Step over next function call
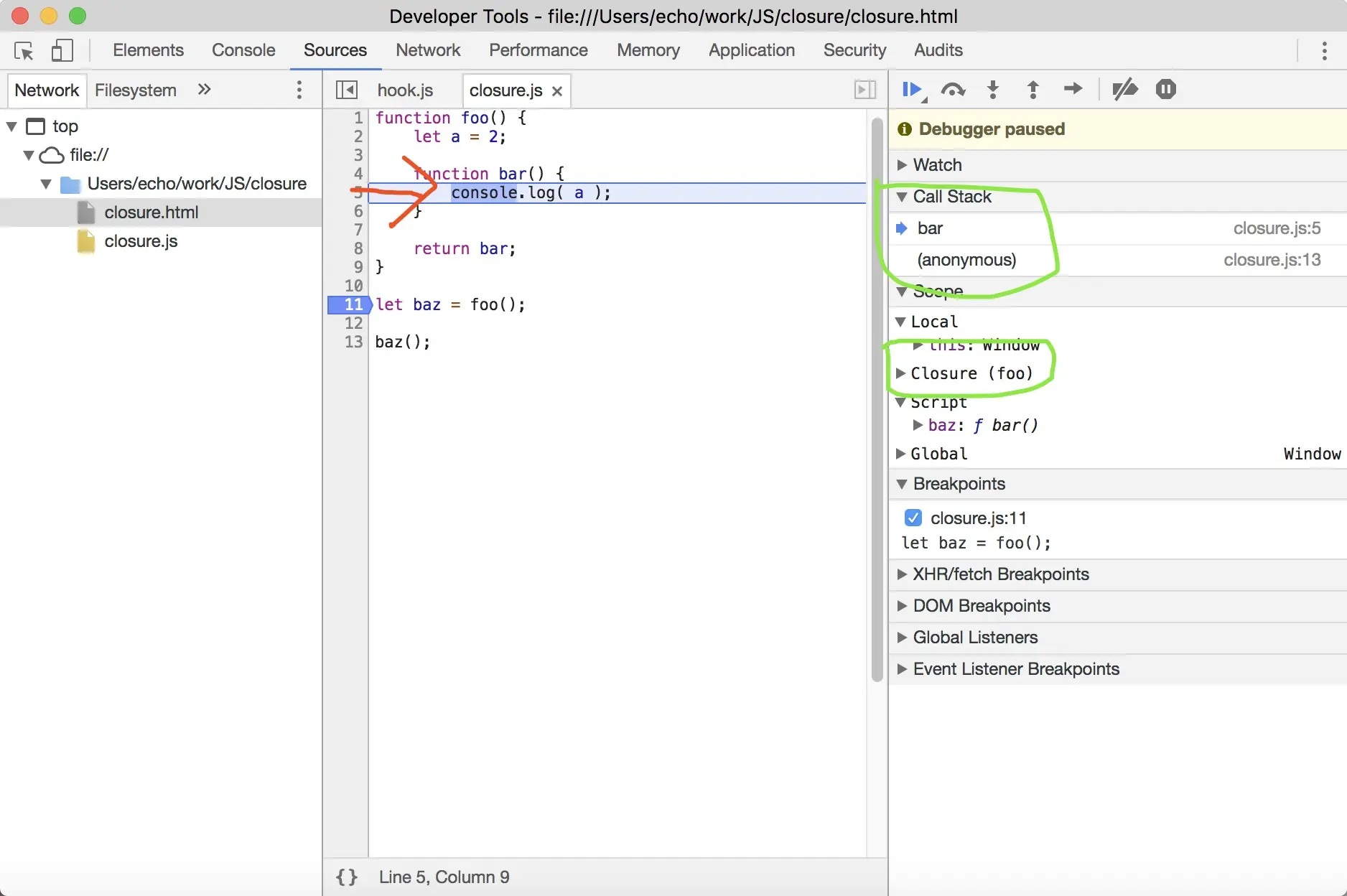The height and width of the screenshot is (896, 1347). coord(953,90)
